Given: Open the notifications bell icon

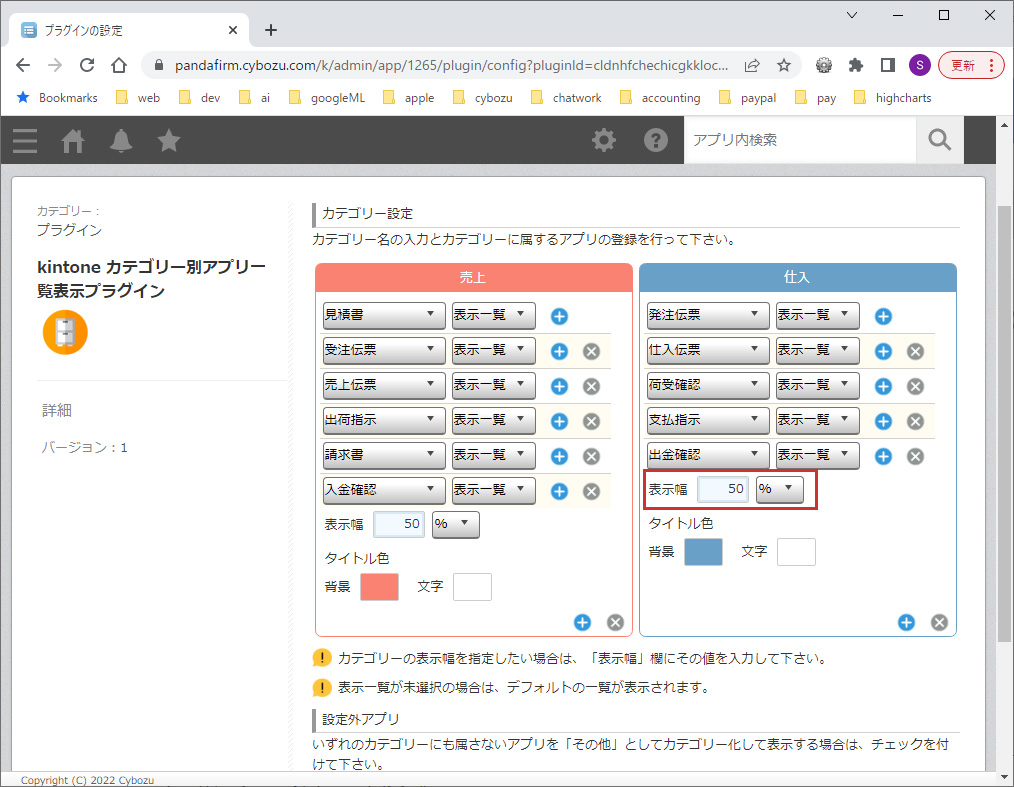Looking at the screenshot, I should click(121, 141).
